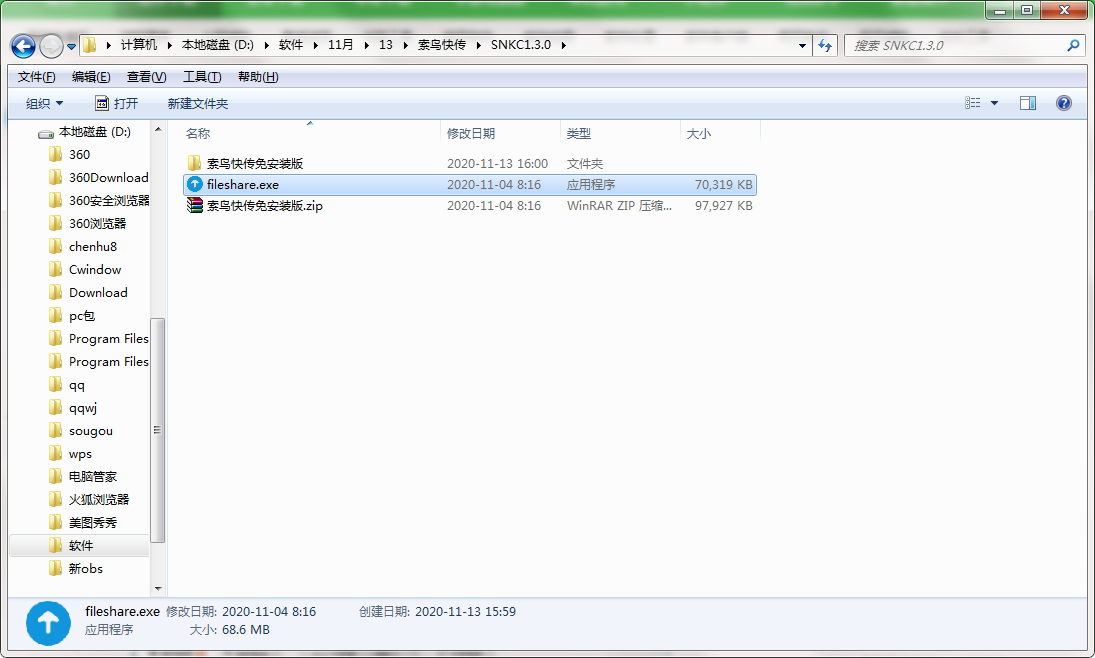Select qq folder in tree
The height and width of the screenshot is (658, 1095).
77,385
